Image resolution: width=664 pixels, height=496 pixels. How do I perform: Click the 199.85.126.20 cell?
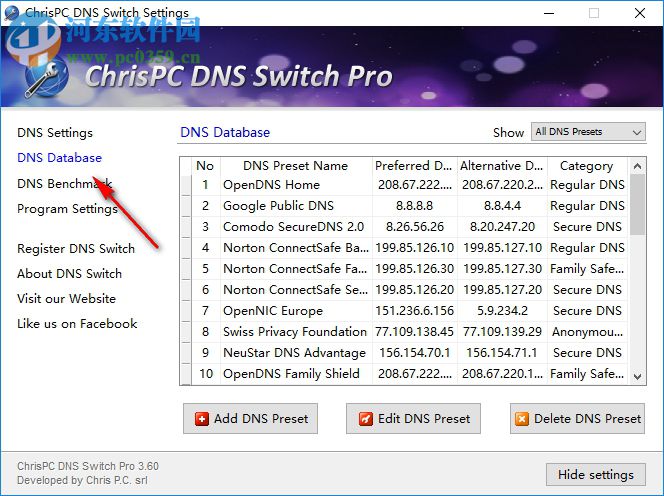414,290
